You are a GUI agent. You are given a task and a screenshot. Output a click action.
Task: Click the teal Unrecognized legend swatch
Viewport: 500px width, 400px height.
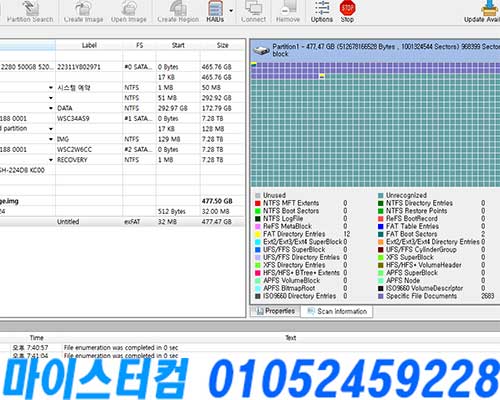pos(381,195)
